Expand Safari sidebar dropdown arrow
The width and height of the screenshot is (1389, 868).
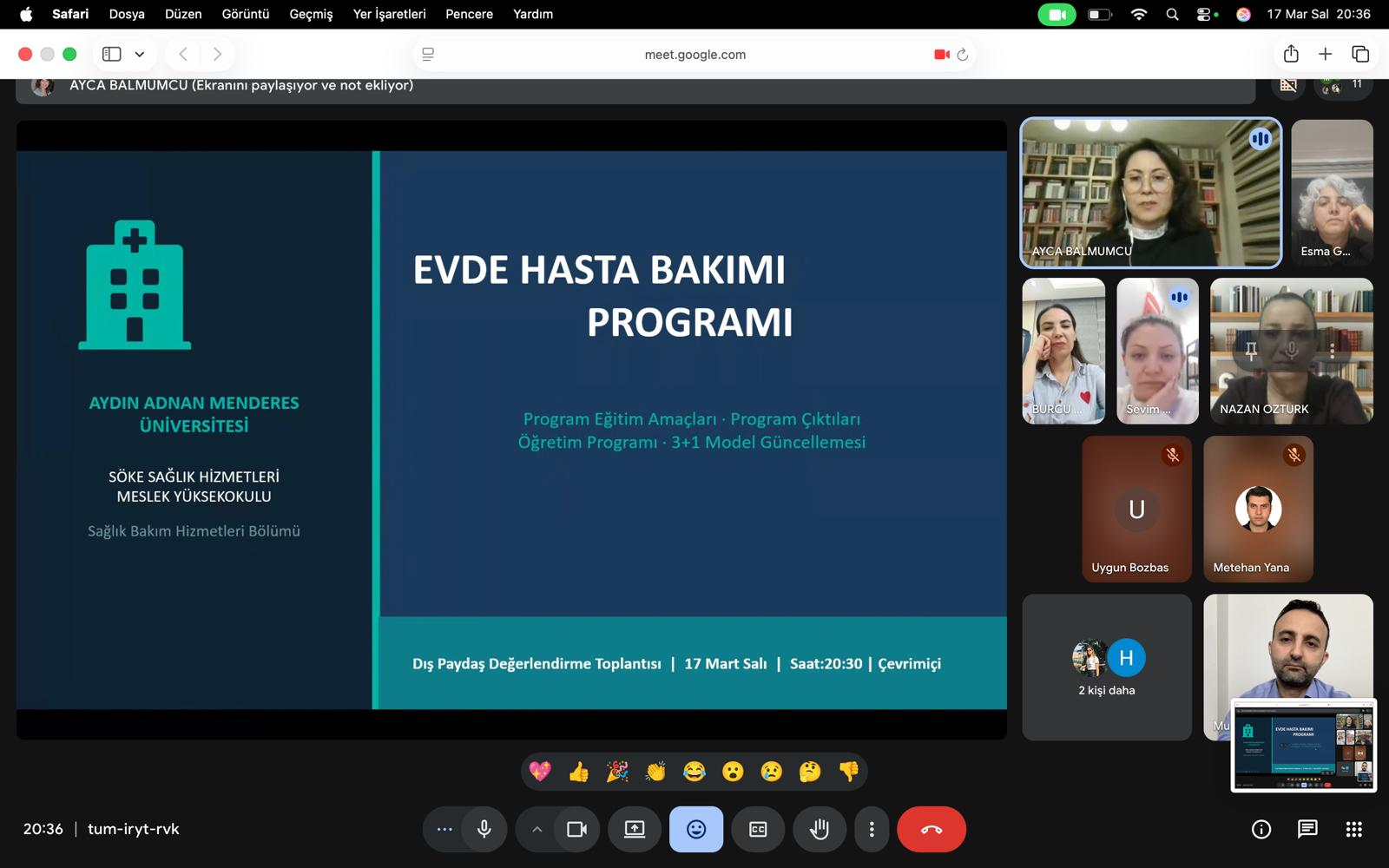pyautogui.click(x=139, y=54)
